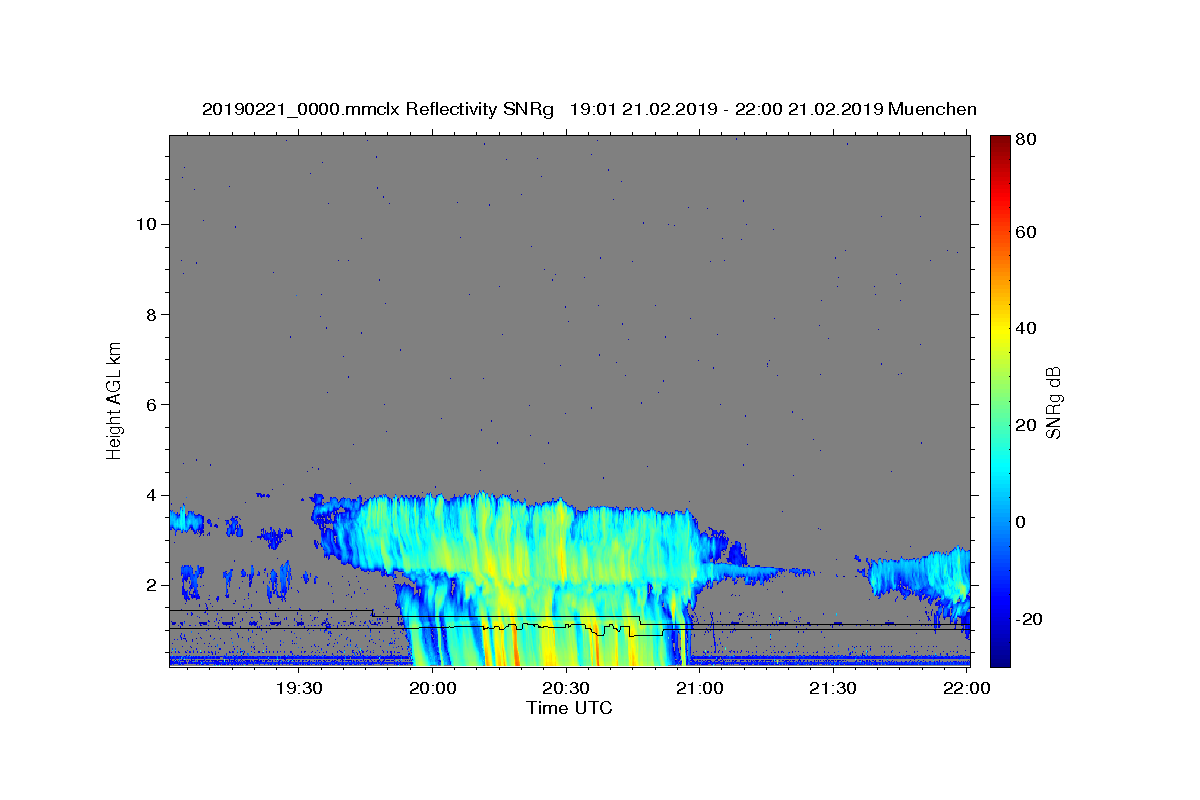The height and width of the screenshot is (800, 1200).
Task: Click the plot title starting "20190221_0000.mmclx"
Action: pyautogui.click(x=589, y=109)
